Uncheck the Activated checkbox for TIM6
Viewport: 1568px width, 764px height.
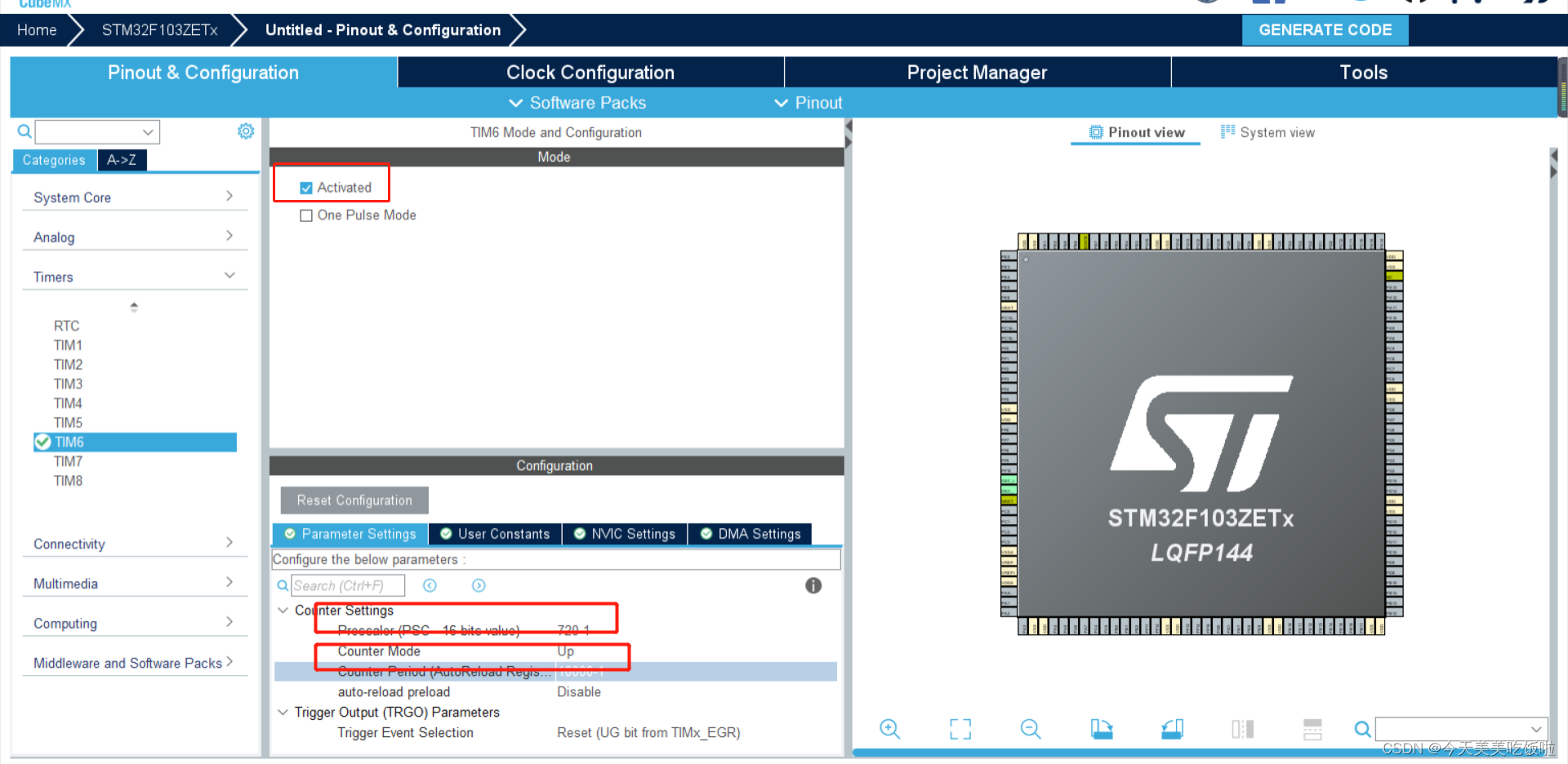[306, 188]
